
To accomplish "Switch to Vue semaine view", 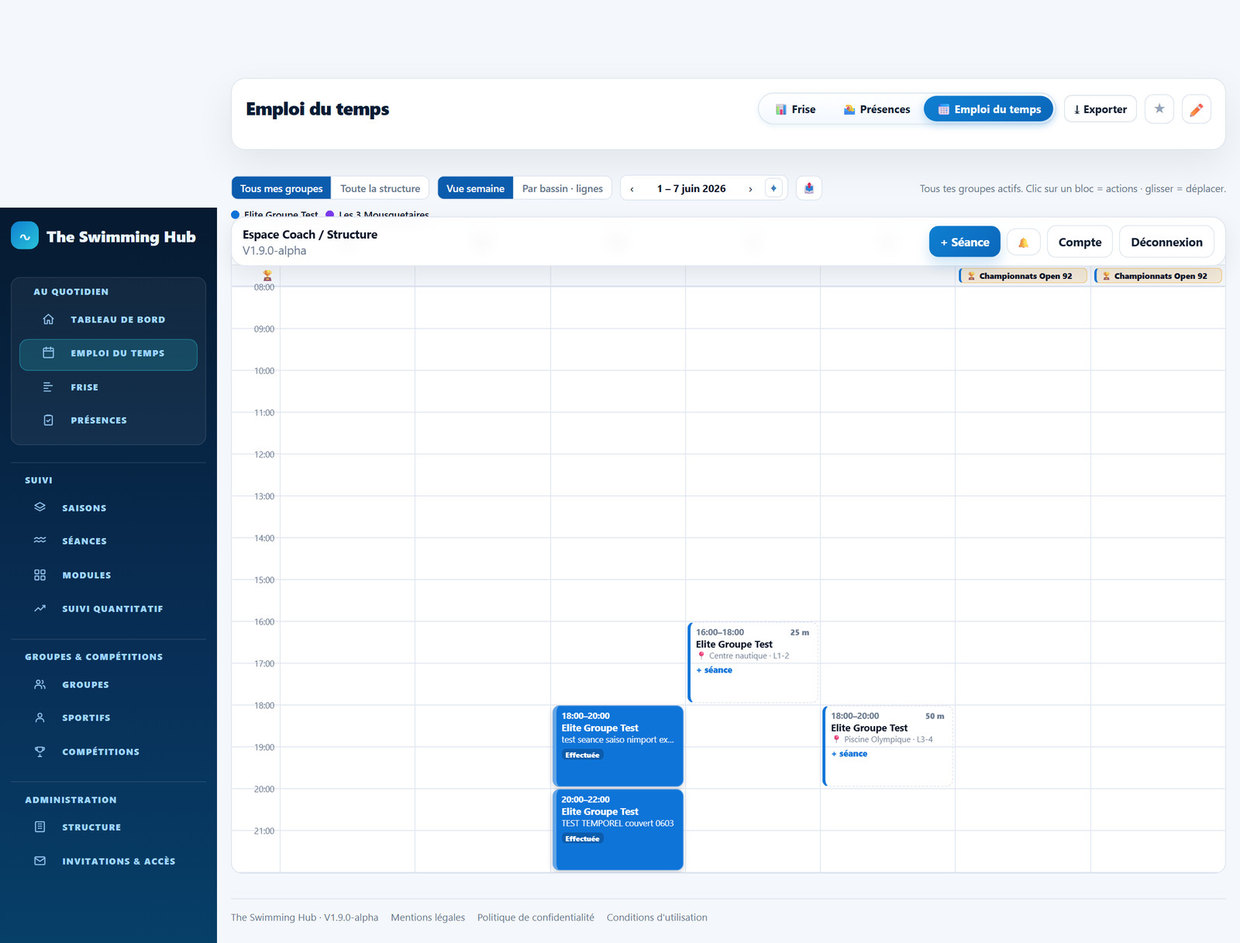I will pos(475,188).
